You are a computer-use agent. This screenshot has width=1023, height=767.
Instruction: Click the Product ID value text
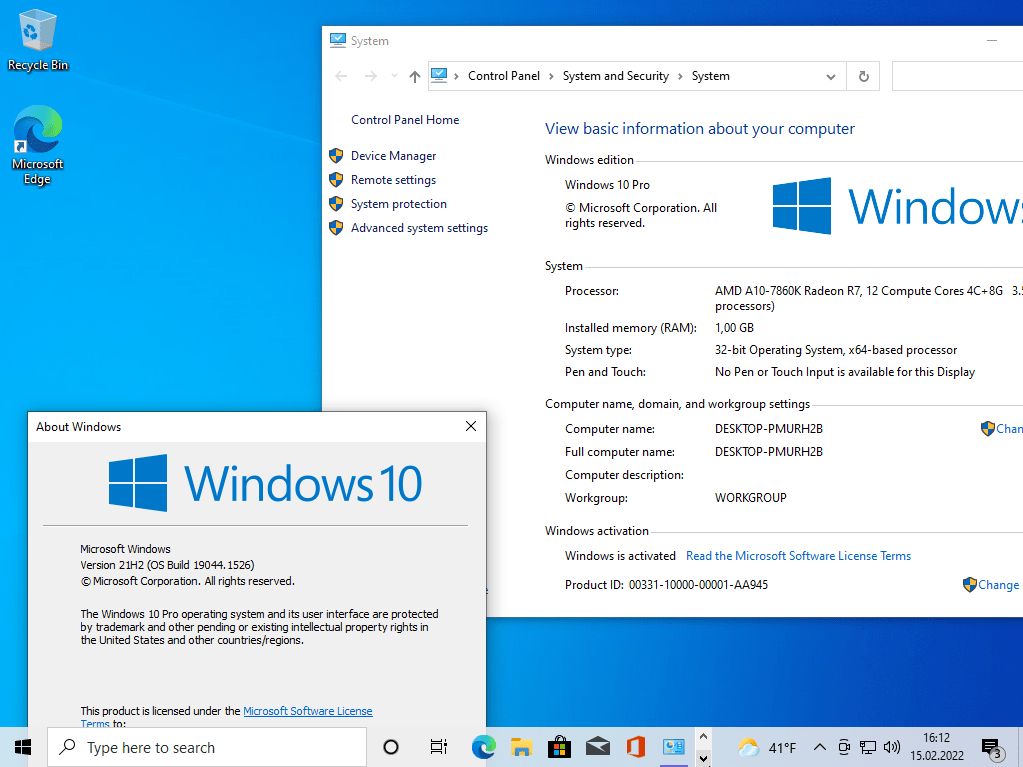[698, 585]
